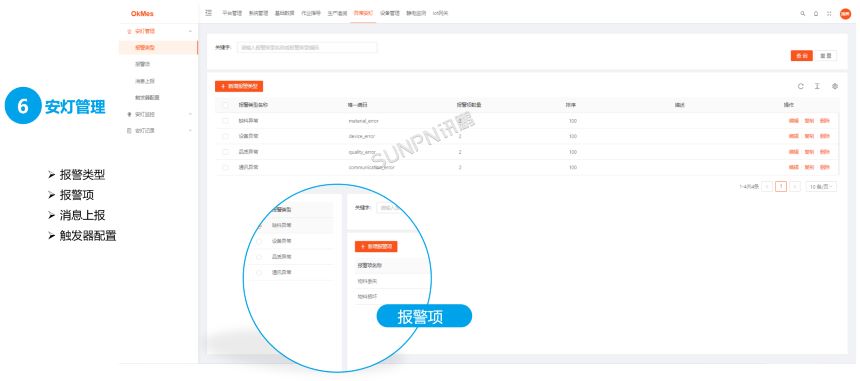The image size is (860, 381).
Task: Go to the next page arrow
Action: pyautogui.click(x=795, y=187)
